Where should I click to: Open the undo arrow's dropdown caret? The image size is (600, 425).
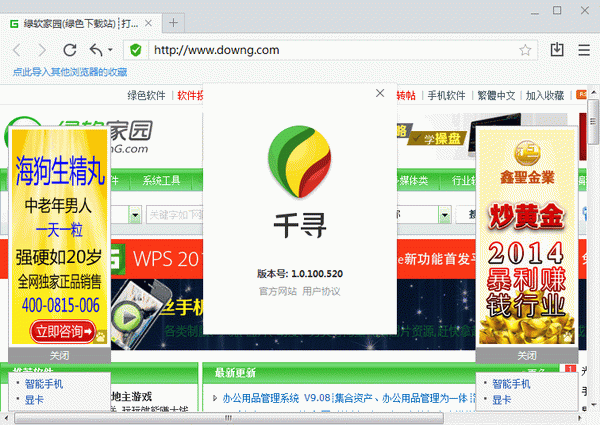tap(110, 50)
